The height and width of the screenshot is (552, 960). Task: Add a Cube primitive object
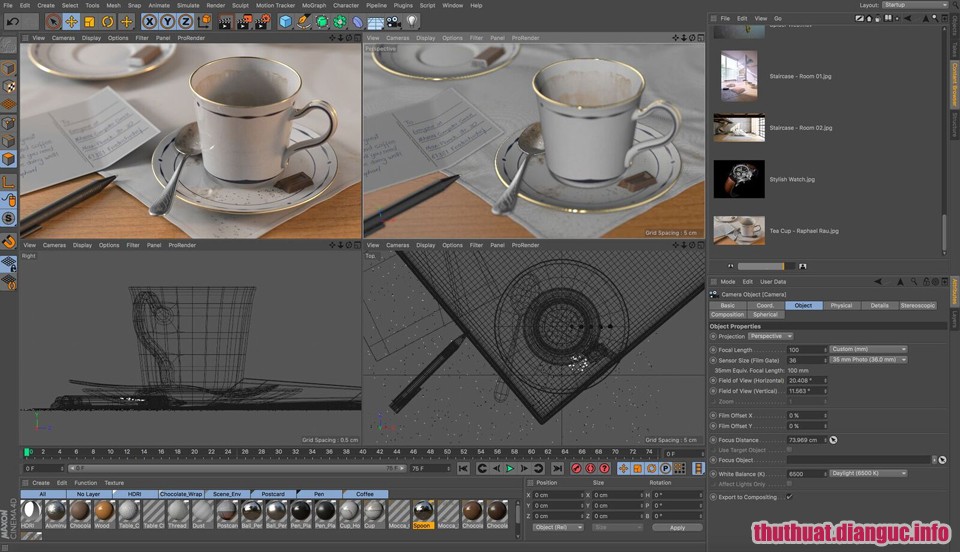(285, 22)
